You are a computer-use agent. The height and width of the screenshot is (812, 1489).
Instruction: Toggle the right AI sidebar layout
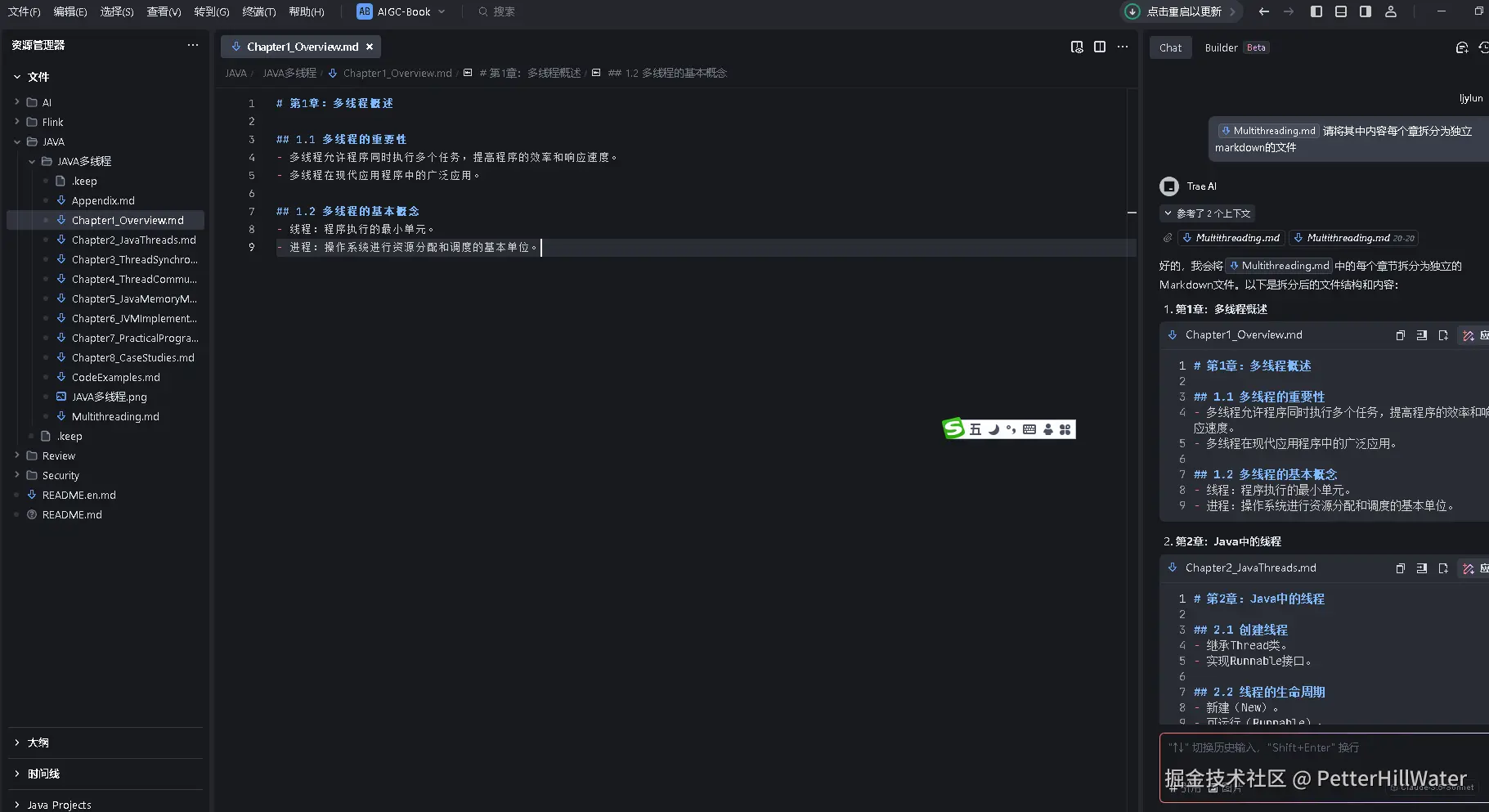(x=1366, y=11)
